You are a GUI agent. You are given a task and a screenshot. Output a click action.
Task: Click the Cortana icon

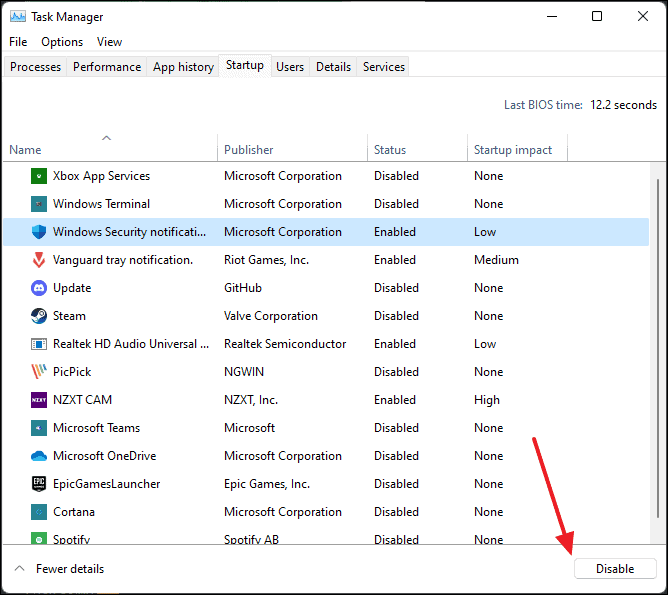tap(39, 512)
